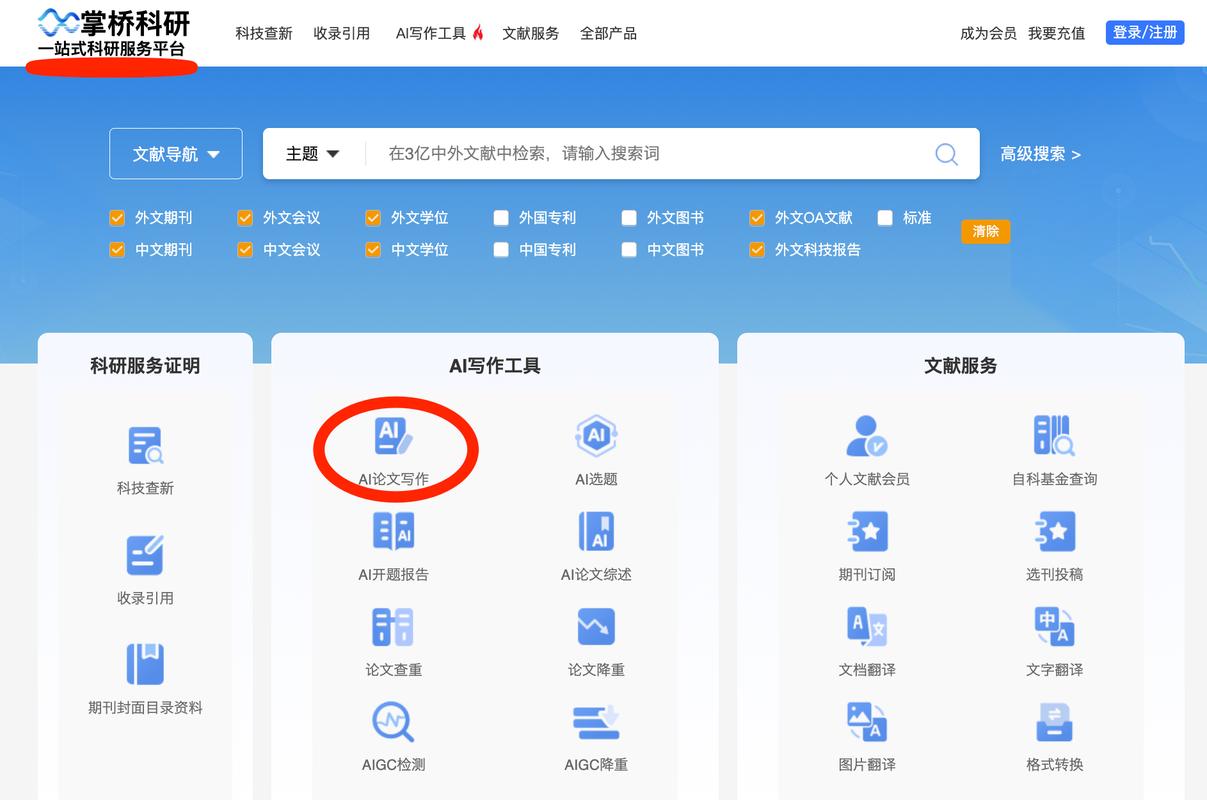
Task: Launch the 论文降重 icon
Action: tap(596, 627)
